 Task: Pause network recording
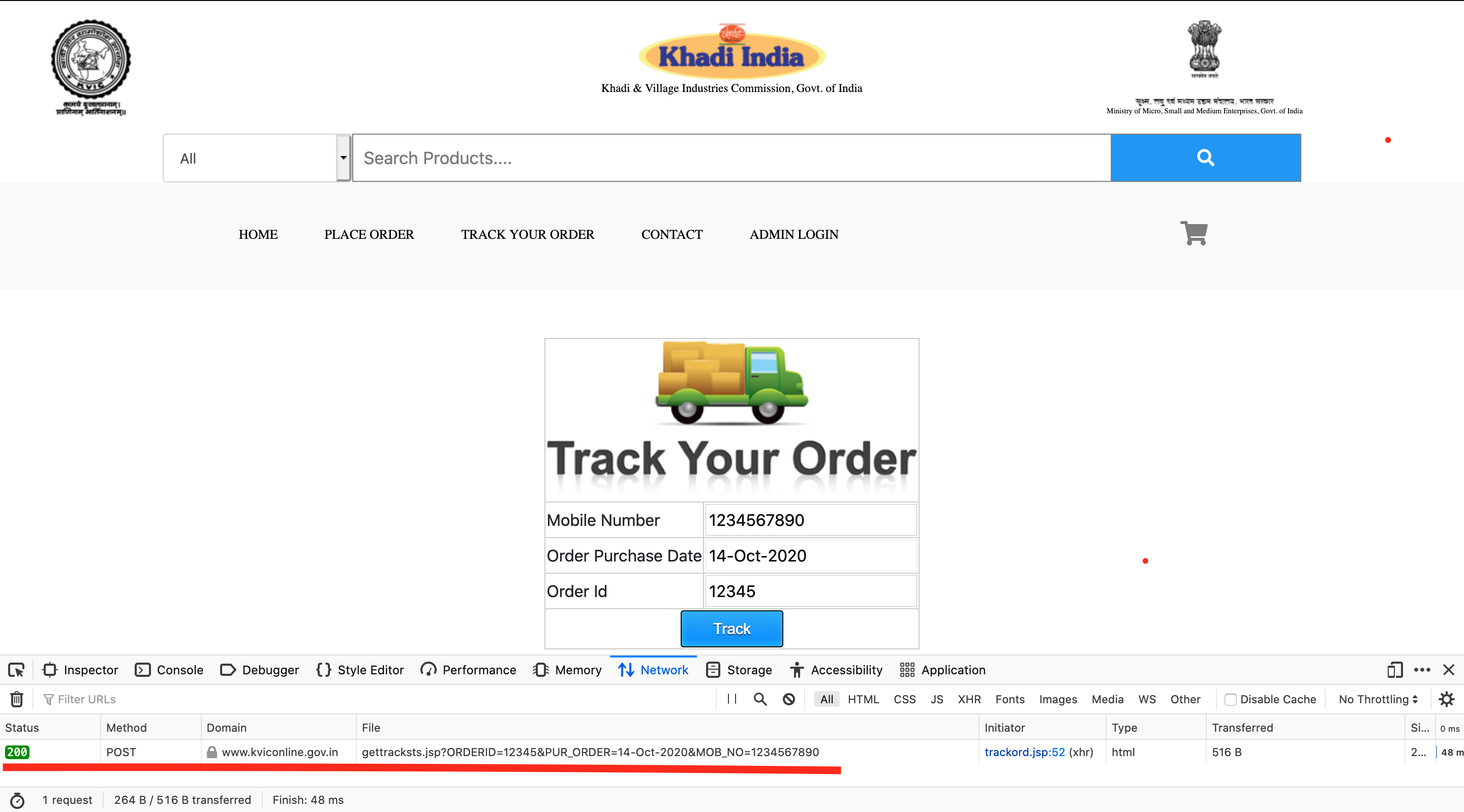[x=731, y=699]
